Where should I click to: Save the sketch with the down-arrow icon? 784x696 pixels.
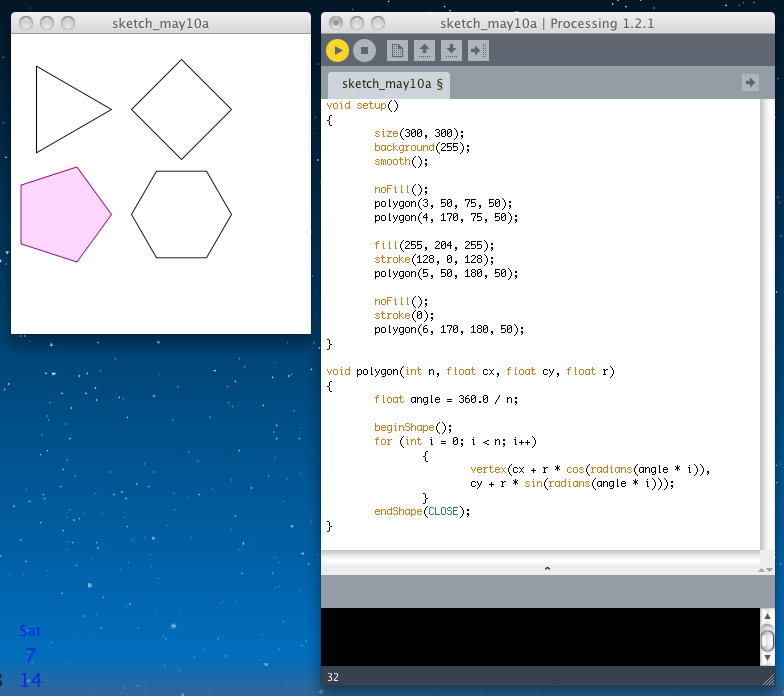click(x=451, y=50)
